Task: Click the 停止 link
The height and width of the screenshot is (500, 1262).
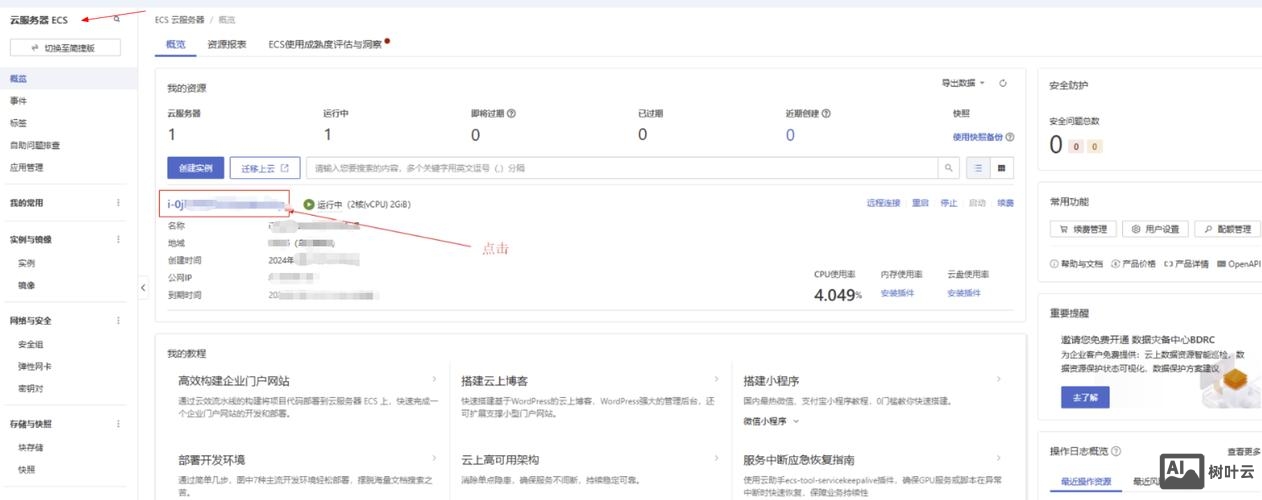Action: point(949,203)
